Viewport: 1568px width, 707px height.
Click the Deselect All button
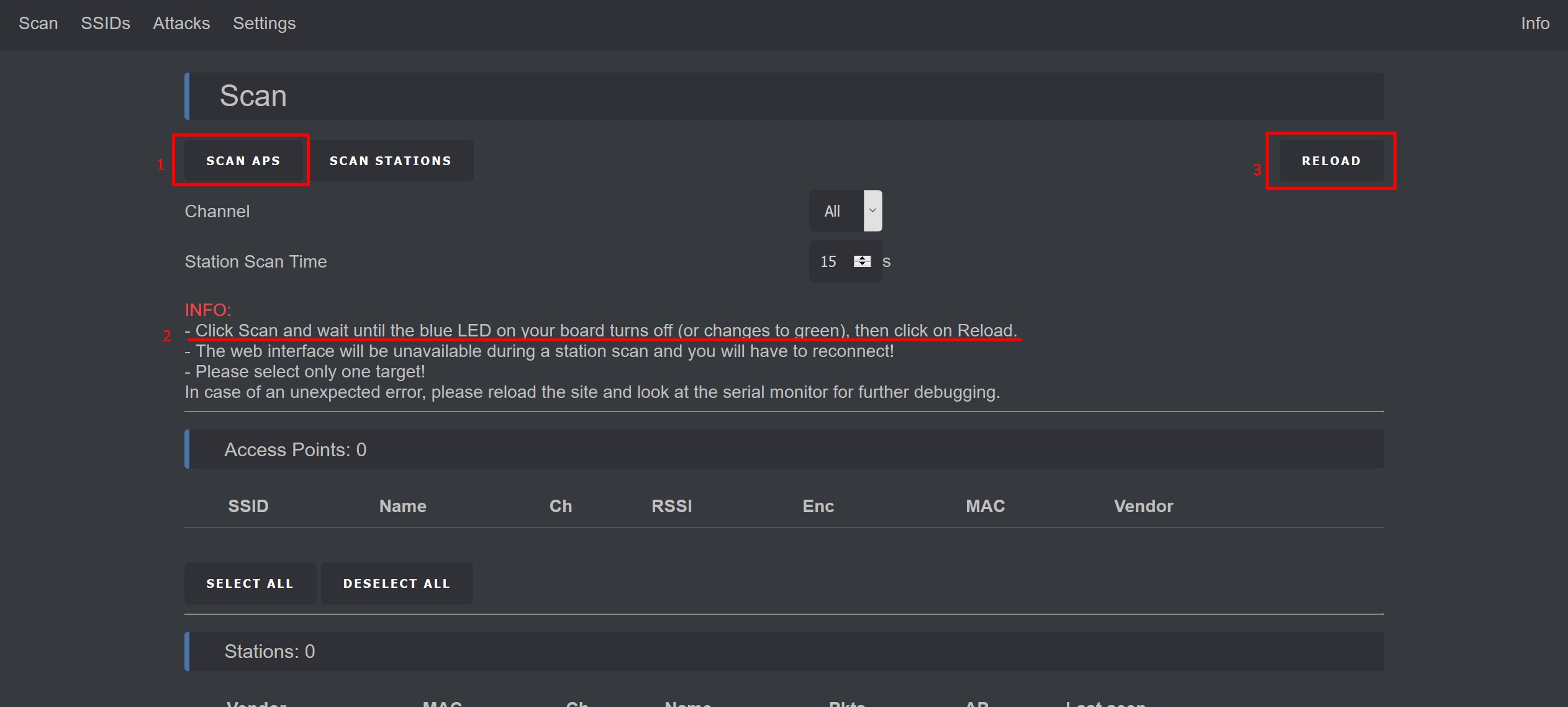(395, 583)
